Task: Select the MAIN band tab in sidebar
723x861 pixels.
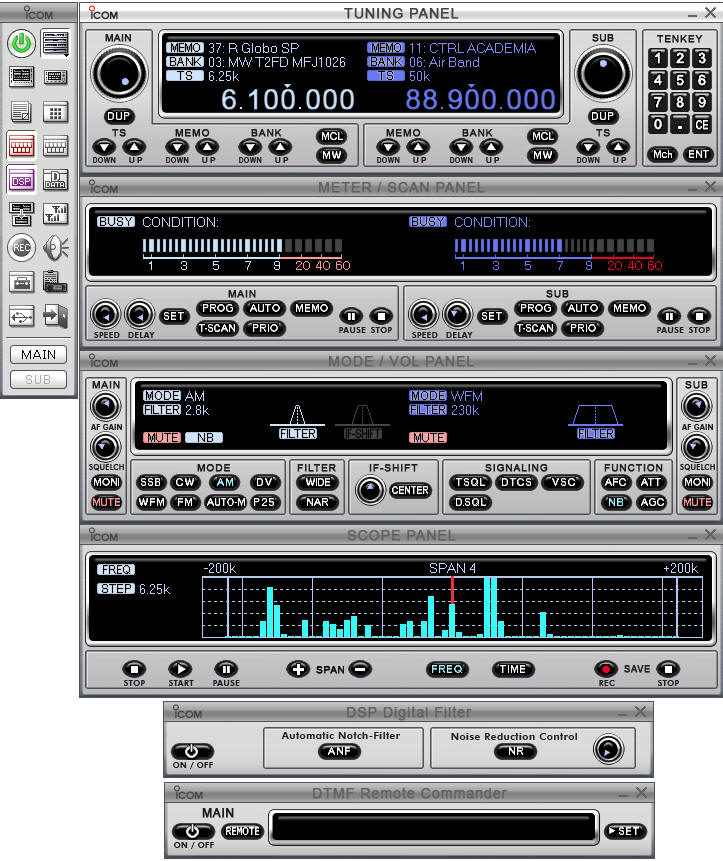Action: (x=38, y=354)
